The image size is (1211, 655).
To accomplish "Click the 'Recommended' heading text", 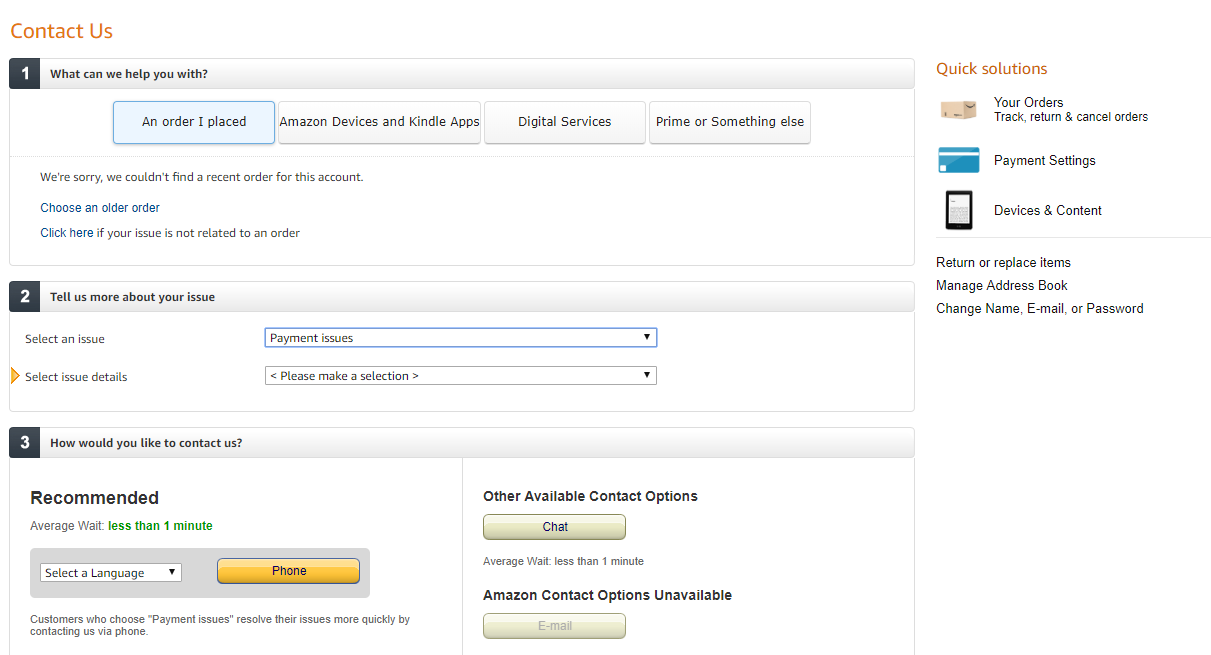I will click(95, 498).
